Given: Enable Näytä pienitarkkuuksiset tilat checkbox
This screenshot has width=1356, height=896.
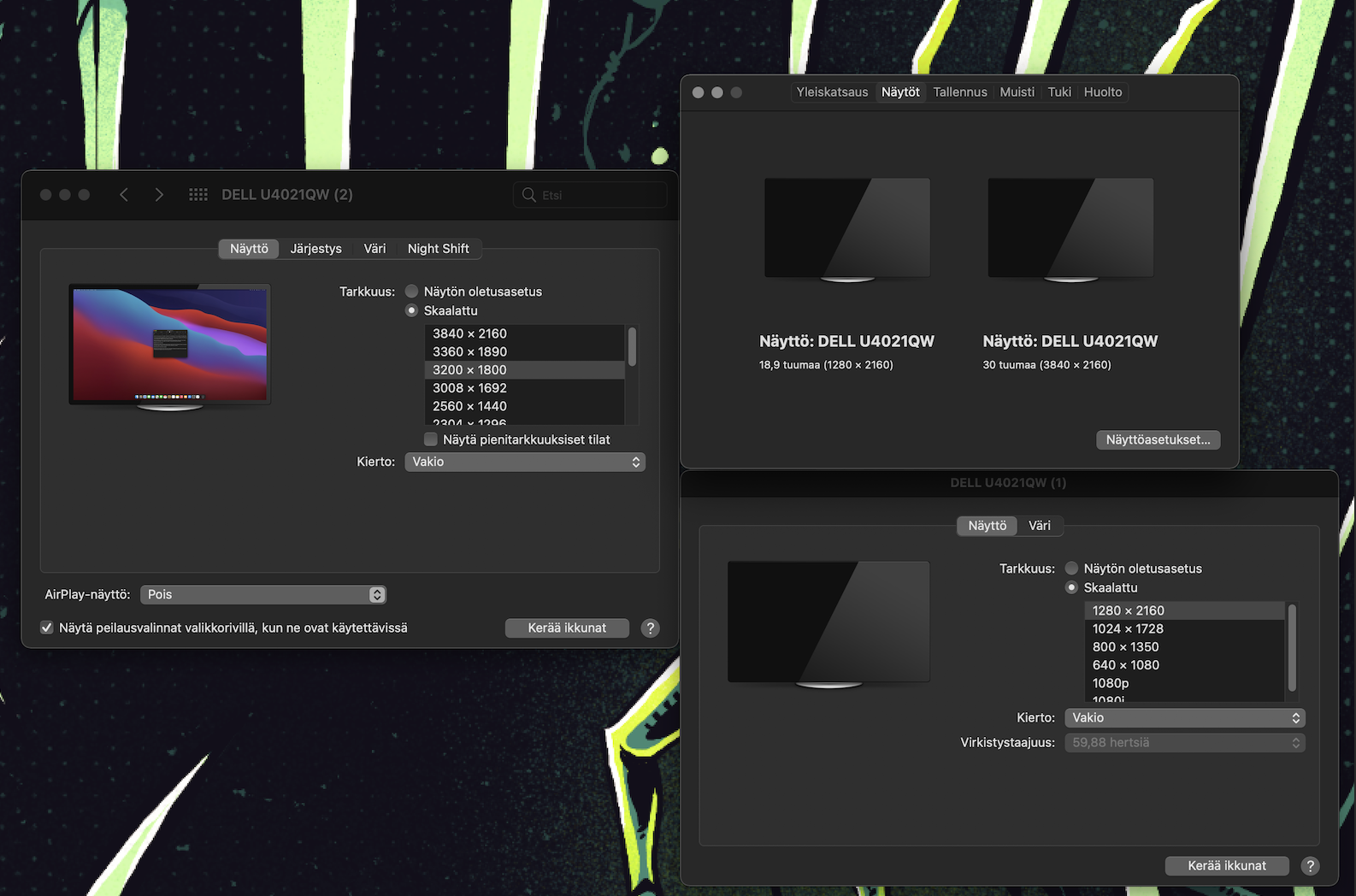Looking at the screenshot, I should pos(431,439).
